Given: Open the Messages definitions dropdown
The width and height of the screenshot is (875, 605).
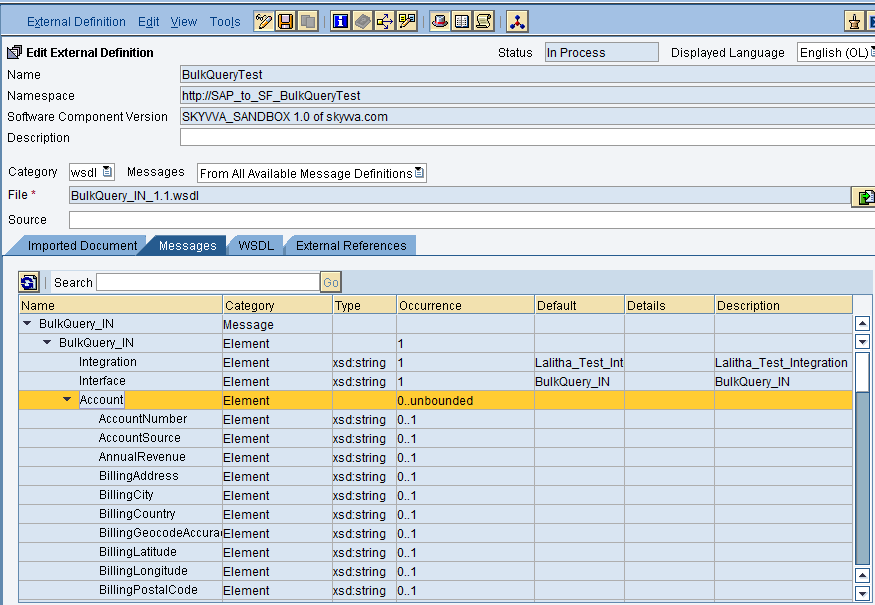Looking at the screenshot, I should tap(419, 173).
